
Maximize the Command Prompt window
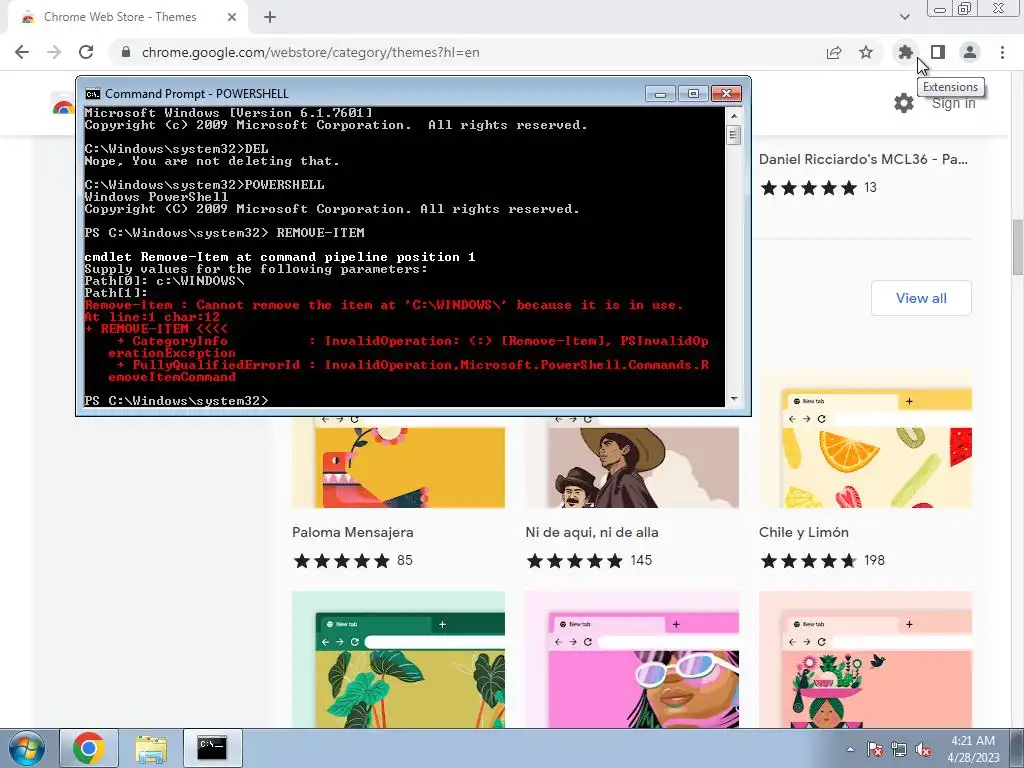(693, 94)
